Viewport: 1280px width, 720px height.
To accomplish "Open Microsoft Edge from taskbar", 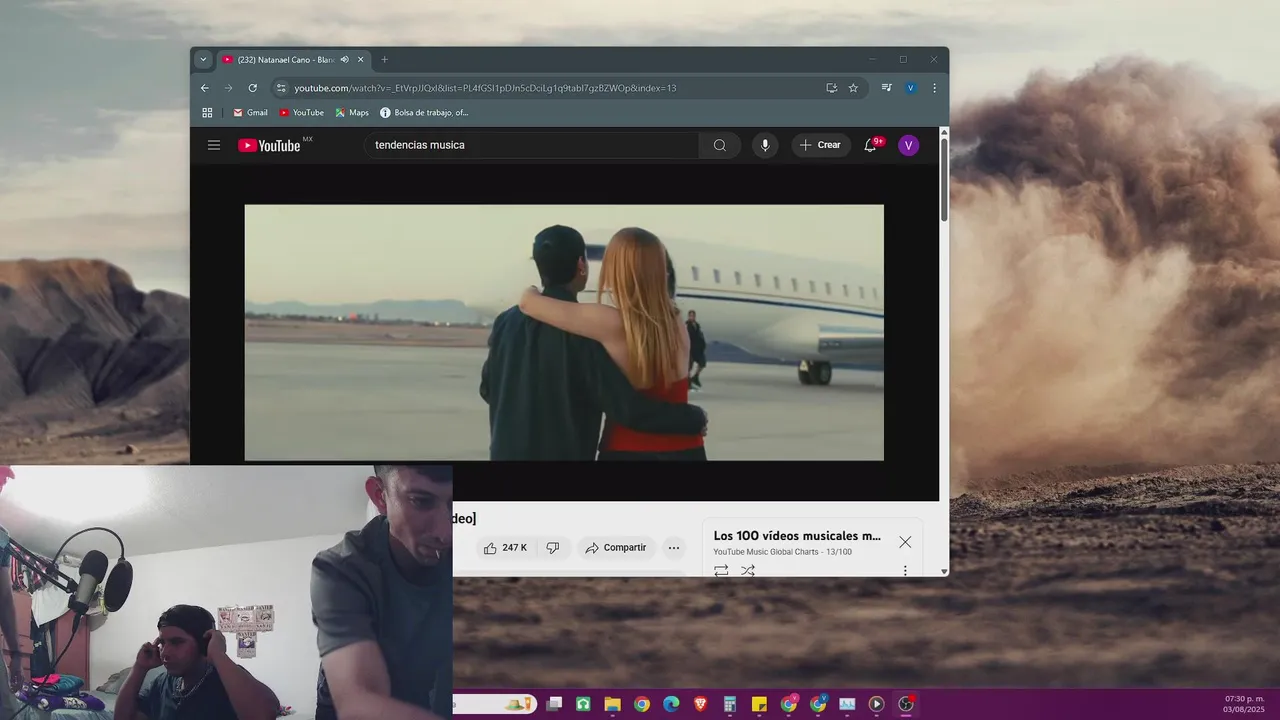I will [x=671, y=704].
